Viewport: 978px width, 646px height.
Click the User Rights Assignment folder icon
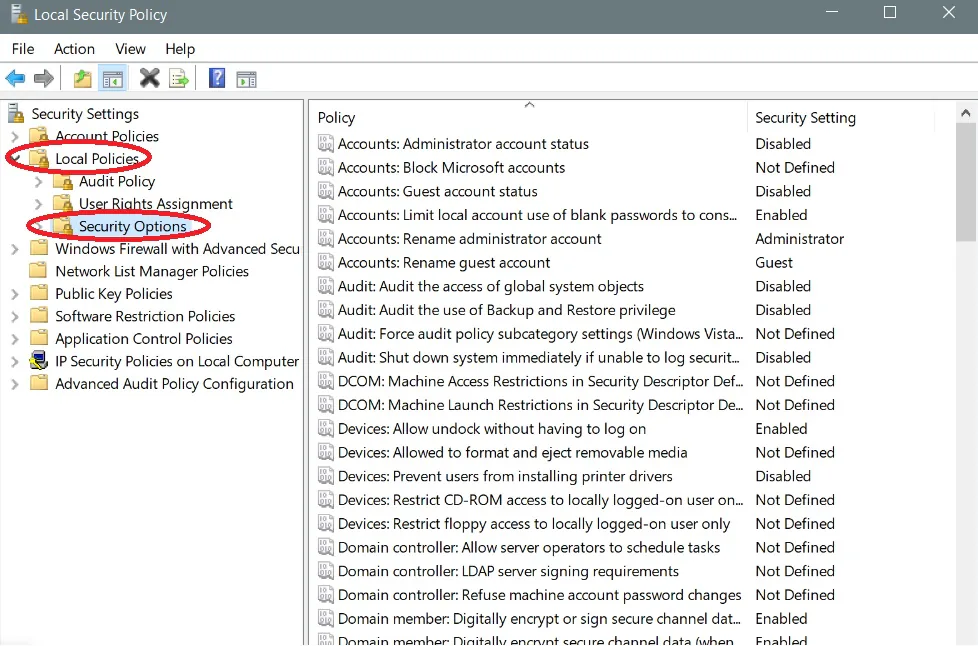[63, 204]
